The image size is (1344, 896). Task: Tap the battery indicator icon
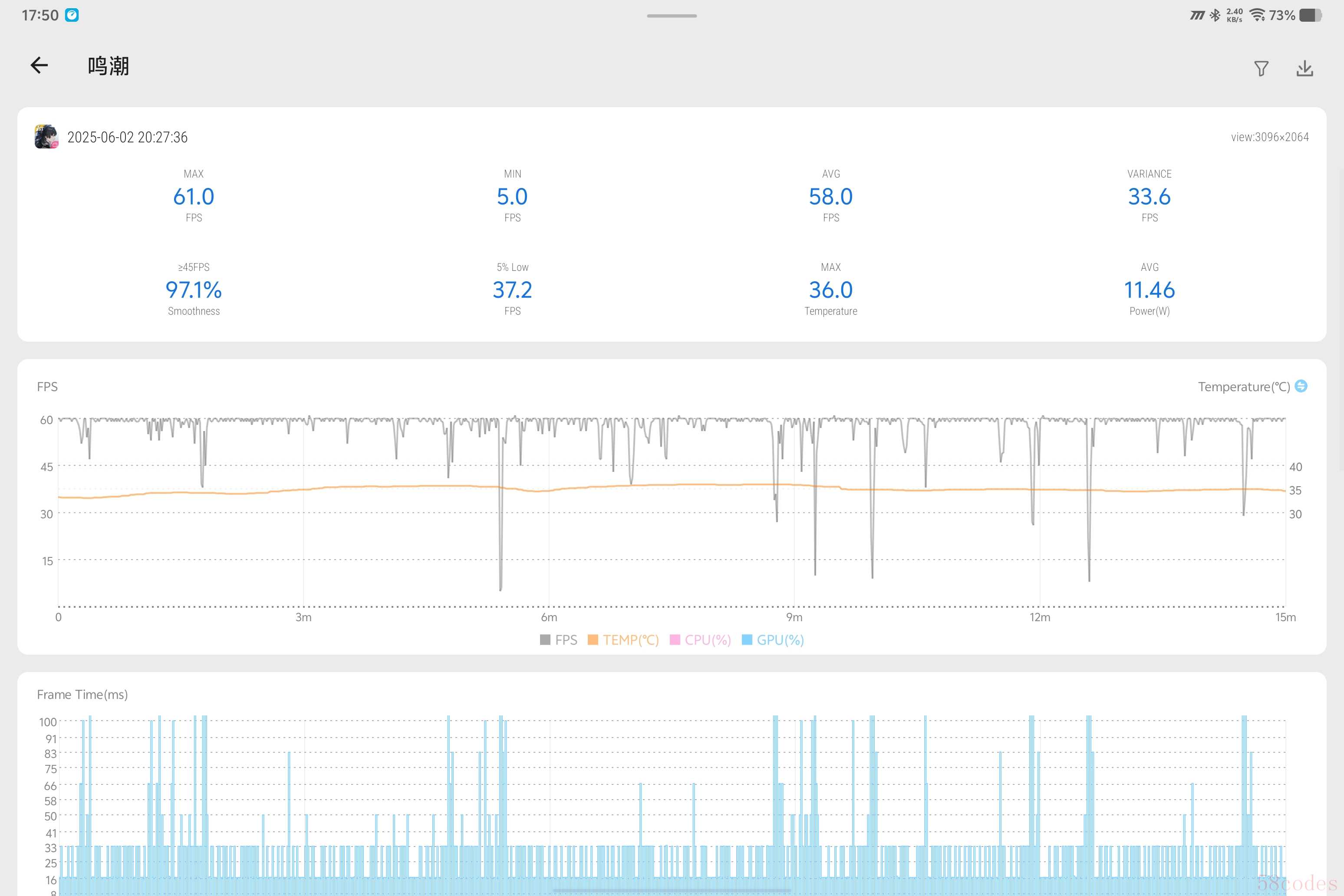tap(1310, 16)
